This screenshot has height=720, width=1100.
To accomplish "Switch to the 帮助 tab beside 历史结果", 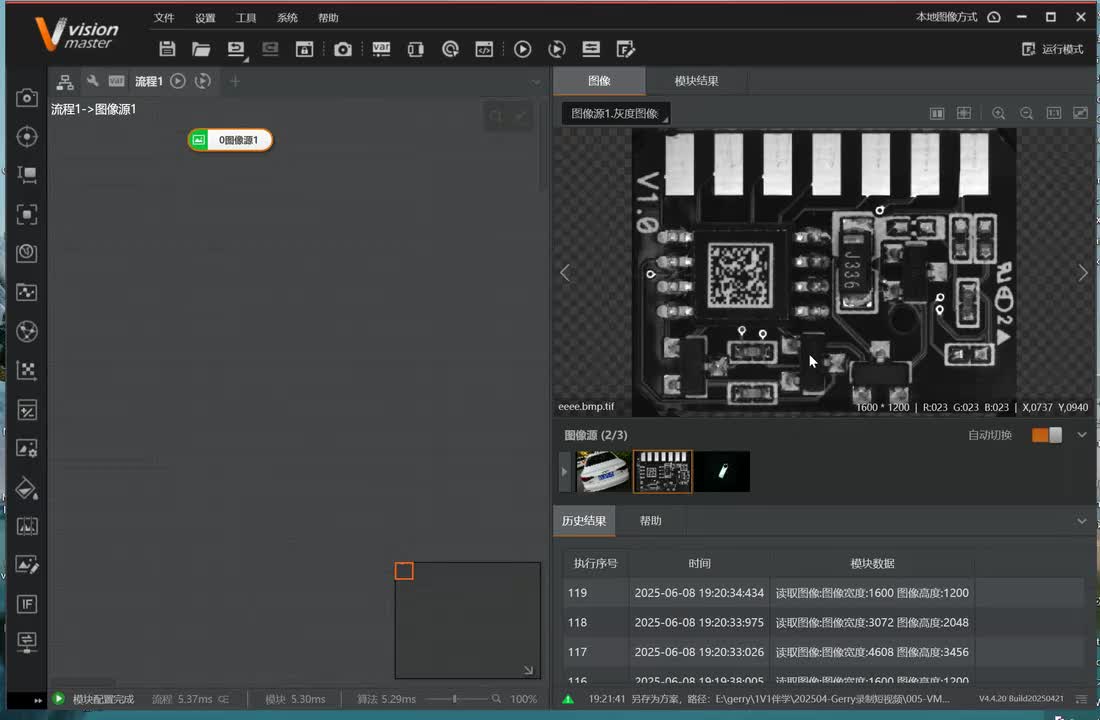I will tap(650, 521).
